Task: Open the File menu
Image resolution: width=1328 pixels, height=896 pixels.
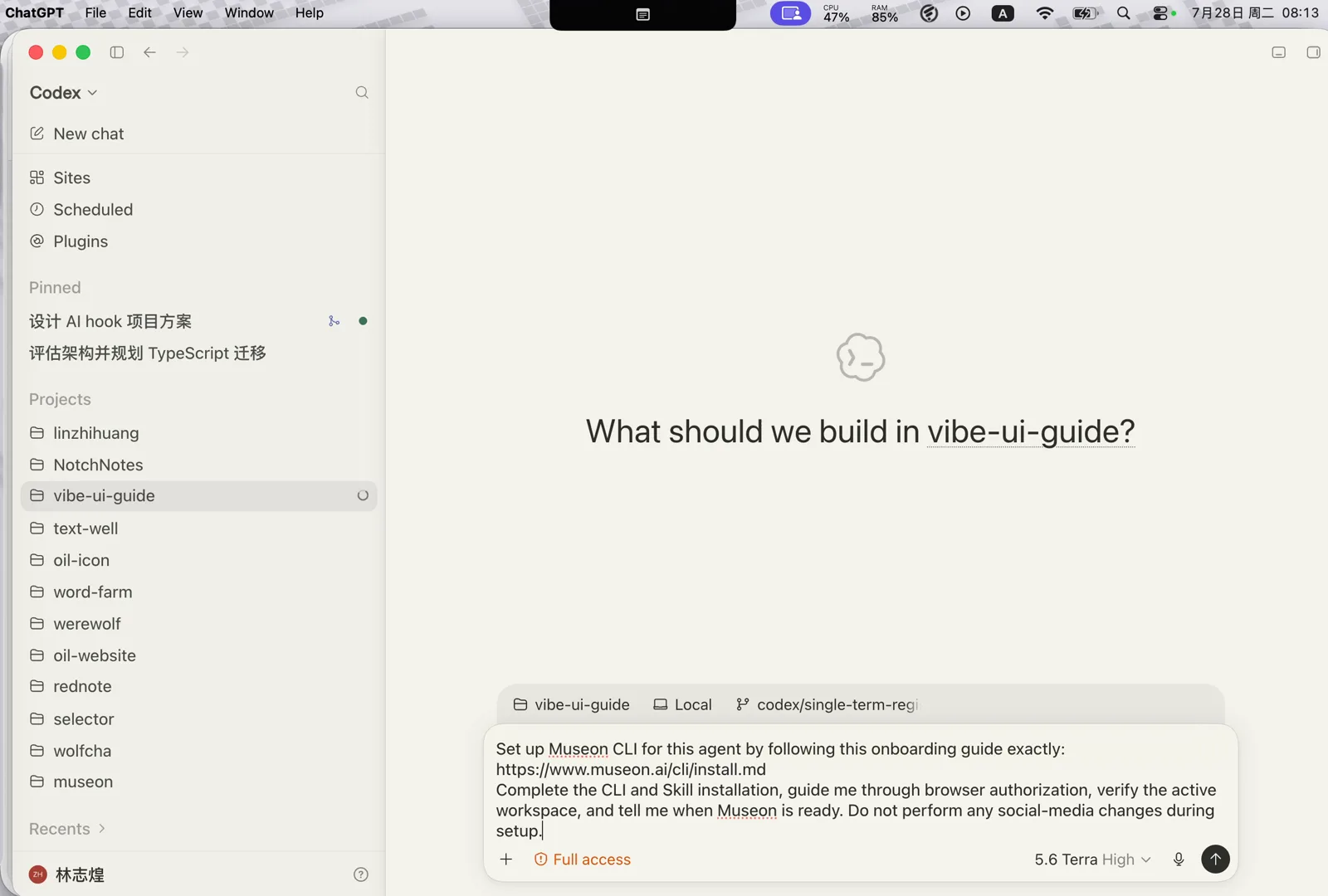Action: click(95, 13)
